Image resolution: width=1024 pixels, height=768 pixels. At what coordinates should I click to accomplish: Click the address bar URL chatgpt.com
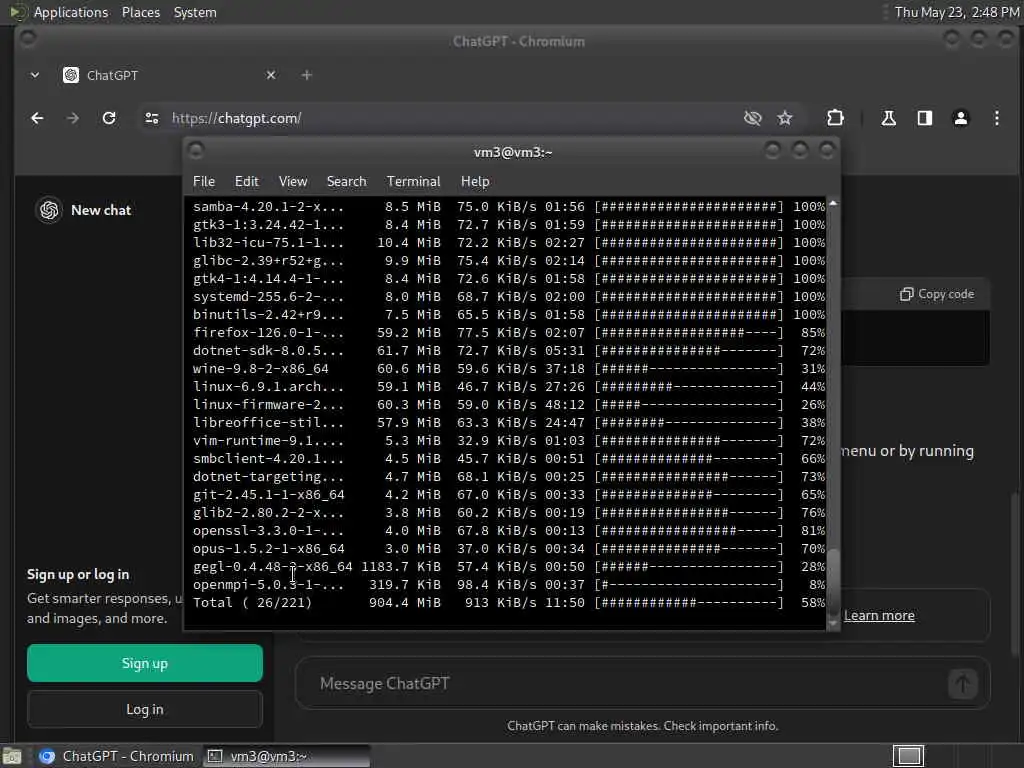click(x=236, y=118)
